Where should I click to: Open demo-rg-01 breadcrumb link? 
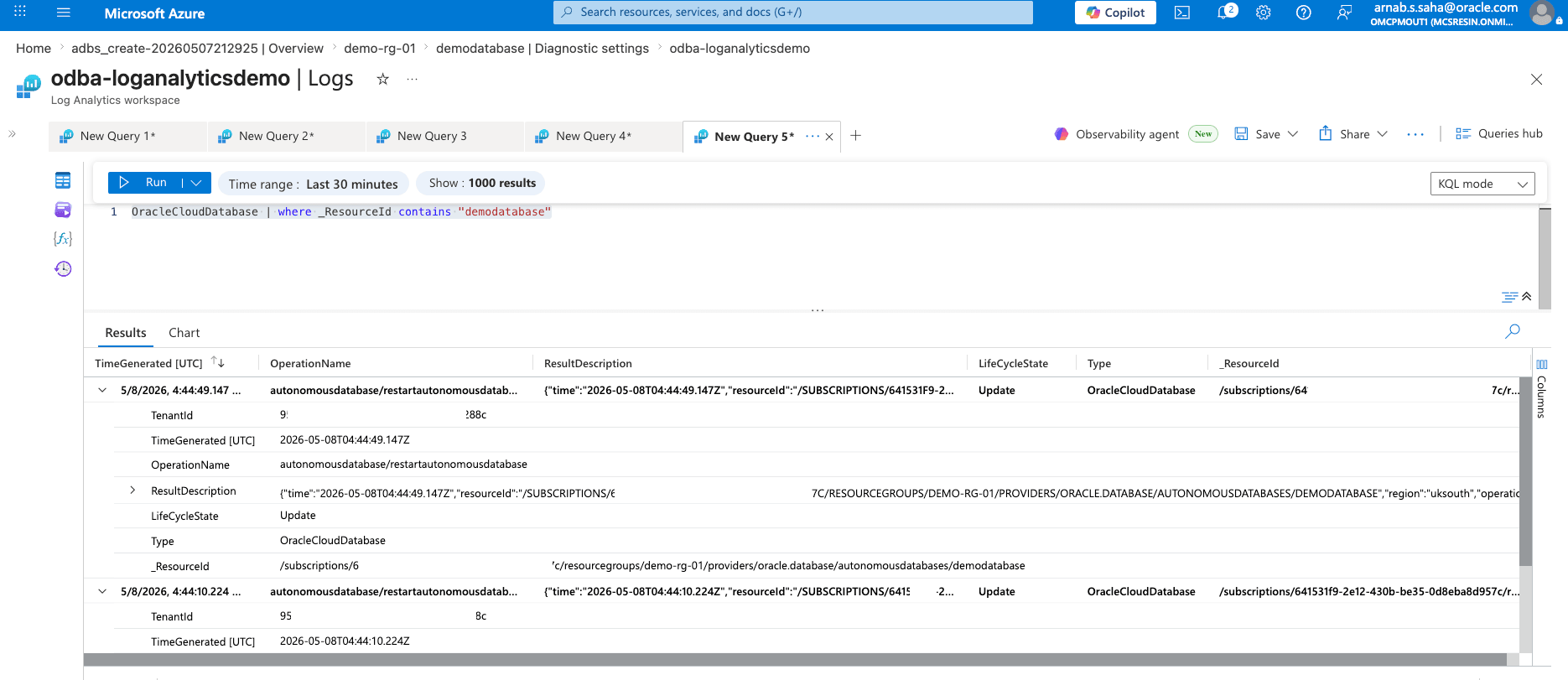tap(380, 49)
